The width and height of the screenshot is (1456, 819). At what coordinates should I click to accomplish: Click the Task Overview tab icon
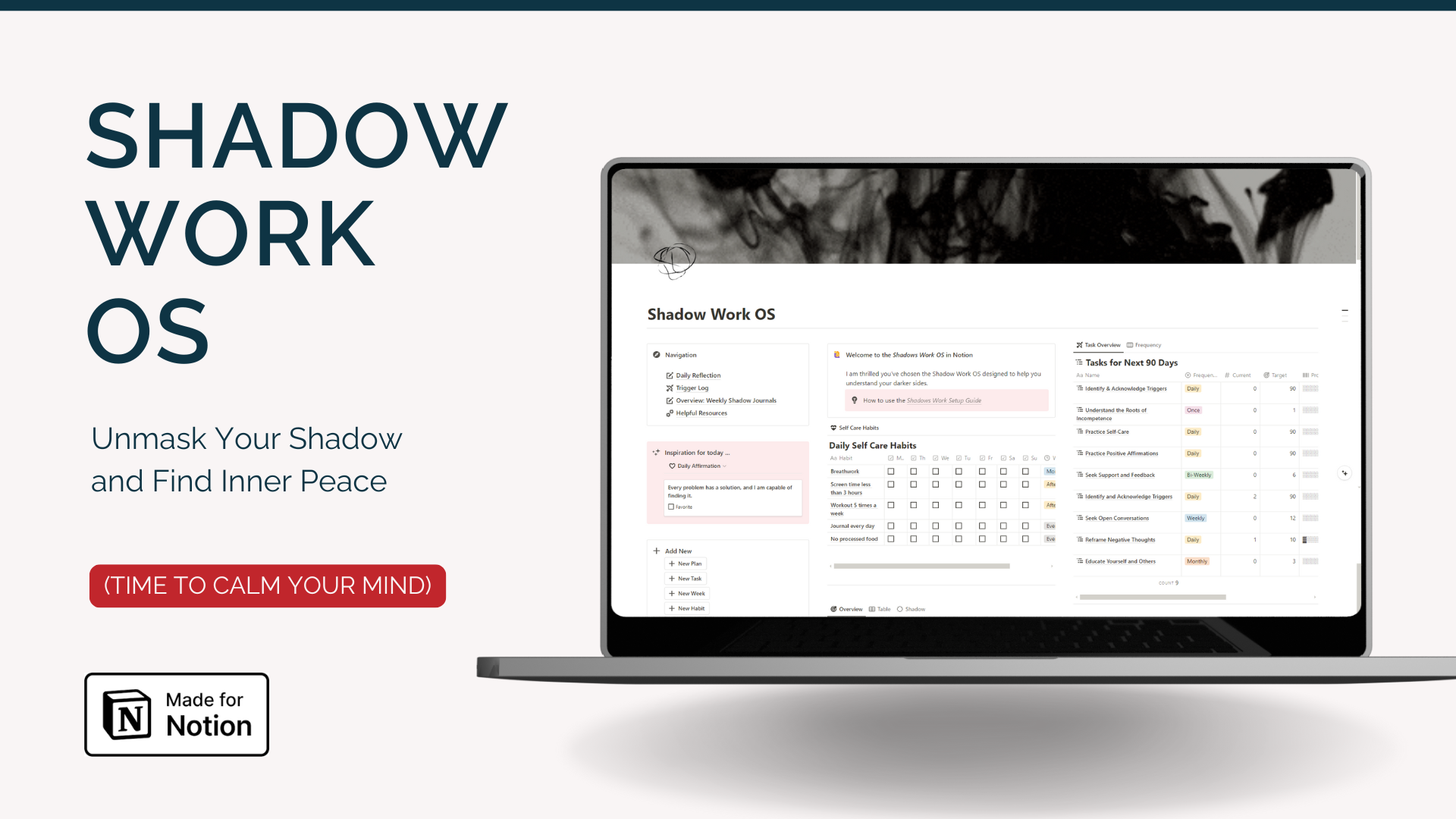[1080, 344]
